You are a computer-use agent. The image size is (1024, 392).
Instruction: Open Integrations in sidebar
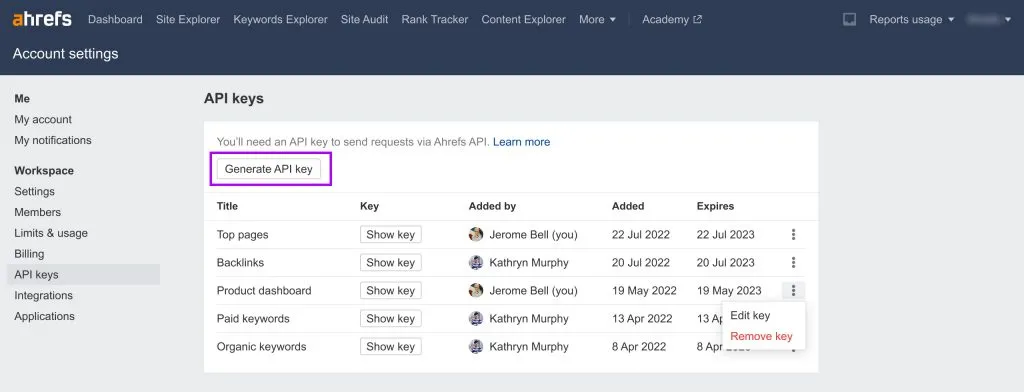(44, 295)
